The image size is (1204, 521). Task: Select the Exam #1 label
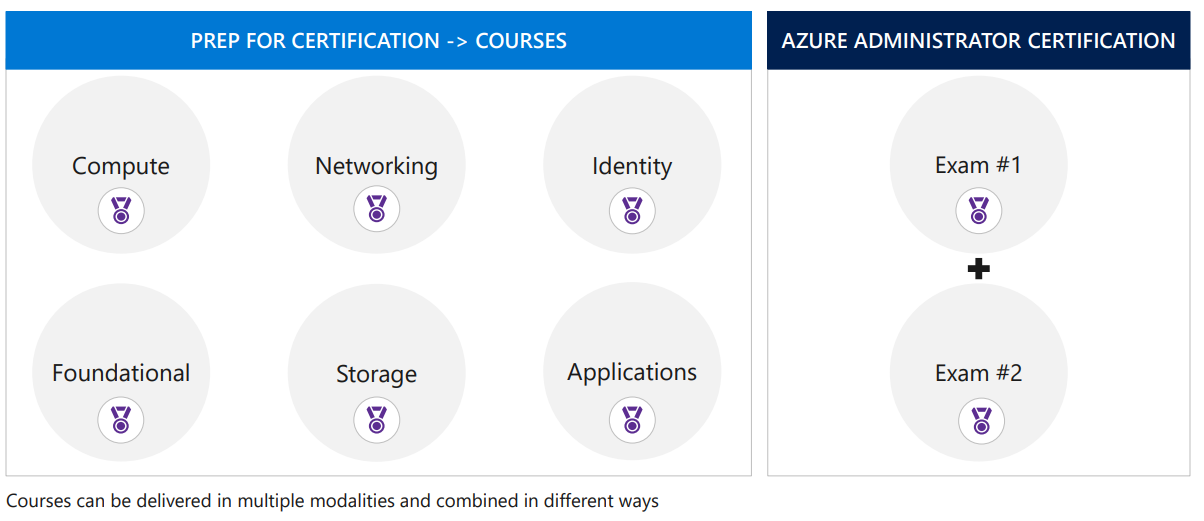979,165
